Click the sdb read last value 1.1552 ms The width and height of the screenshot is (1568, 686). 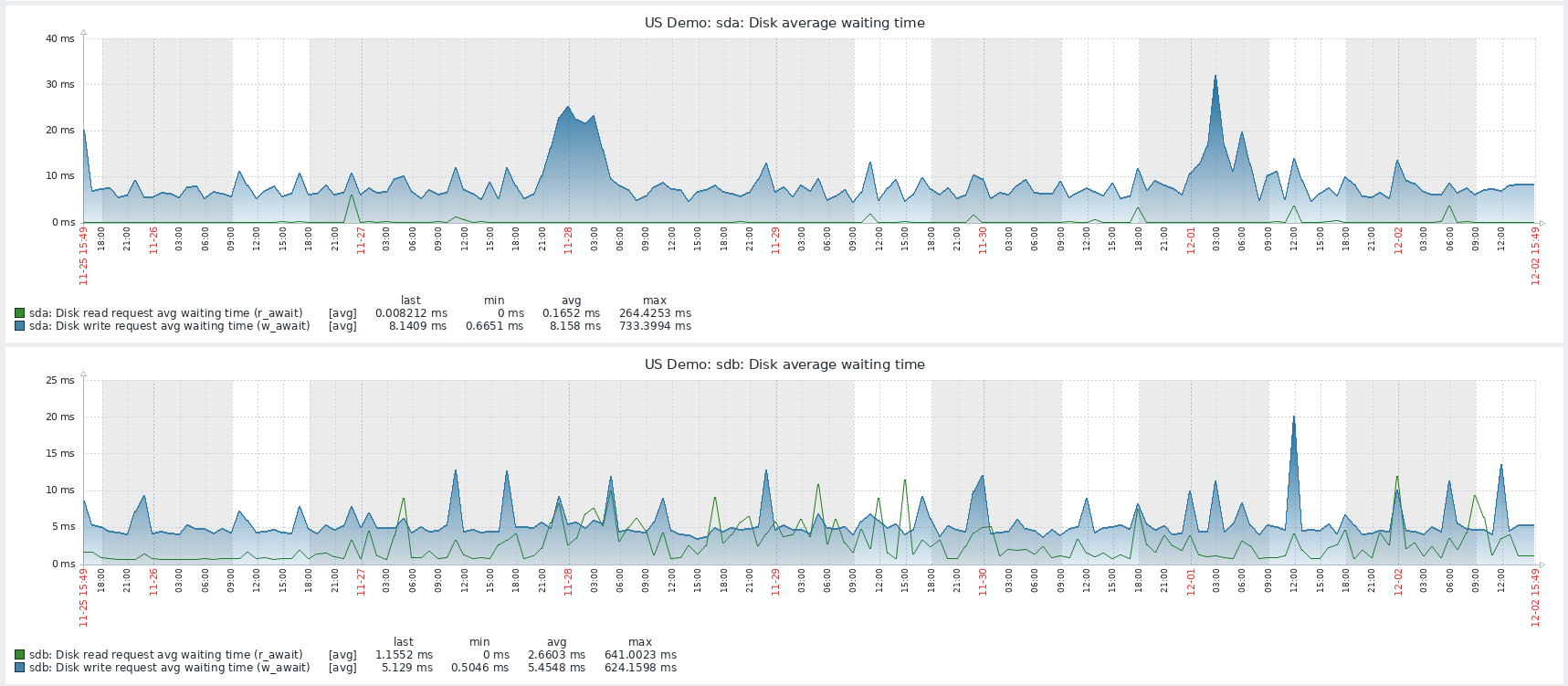pos(405,655)
